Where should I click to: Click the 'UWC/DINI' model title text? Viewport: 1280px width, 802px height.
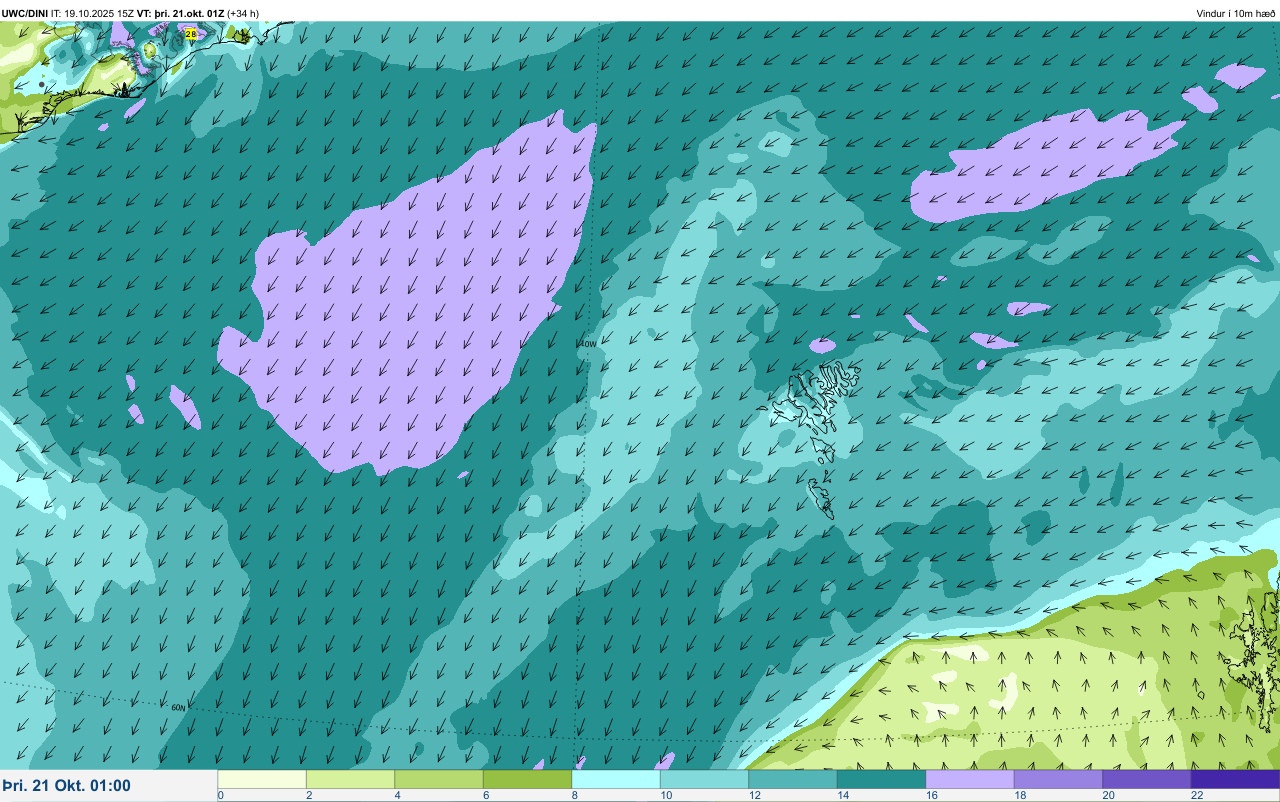click(x=25, y=13)
